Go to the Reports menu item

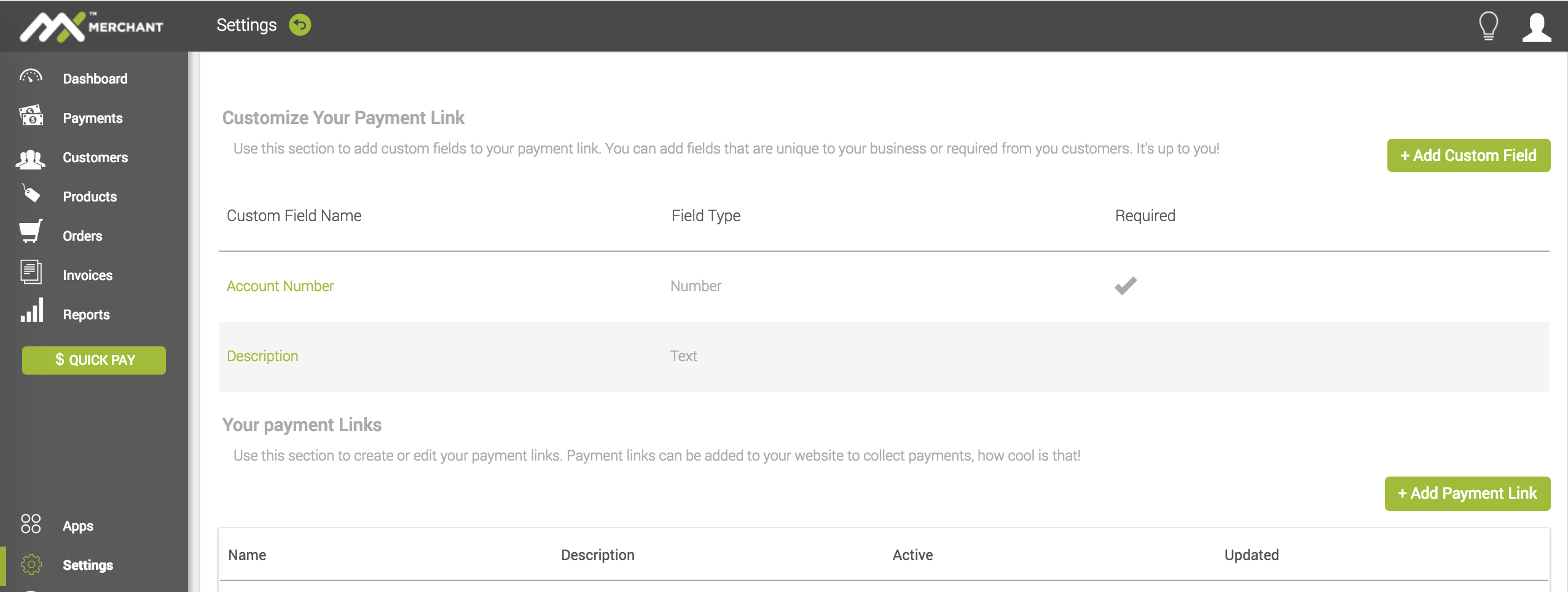[86, 315]
